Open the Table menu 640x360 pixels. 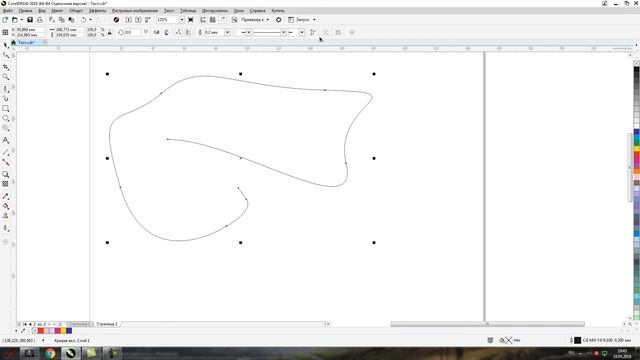(188, 11)
